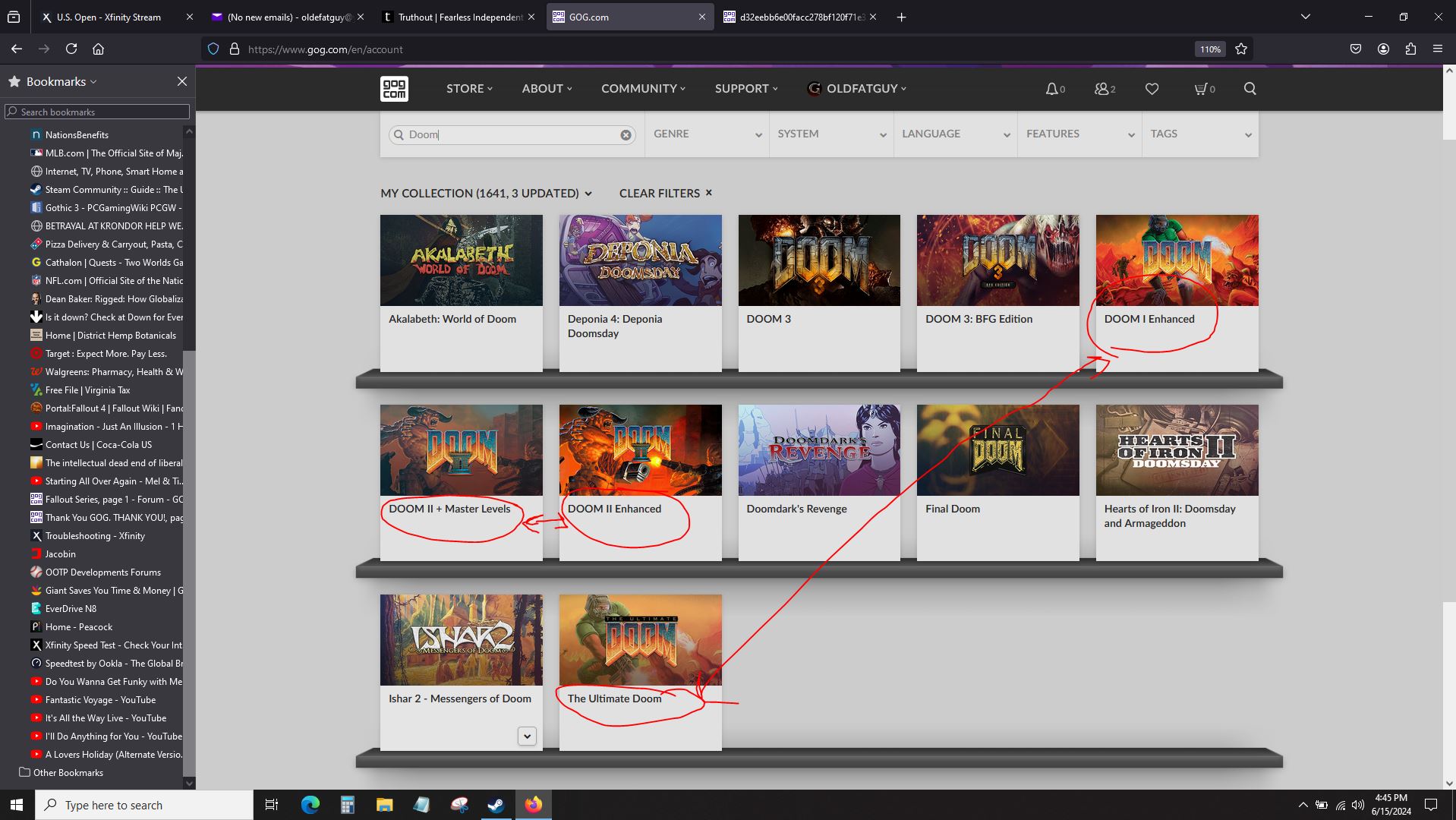Image resolution: width=1456 pixels, height=820 pixels.
Task: Expand MY COLLECTION dropdown
Action: point(486,194)
